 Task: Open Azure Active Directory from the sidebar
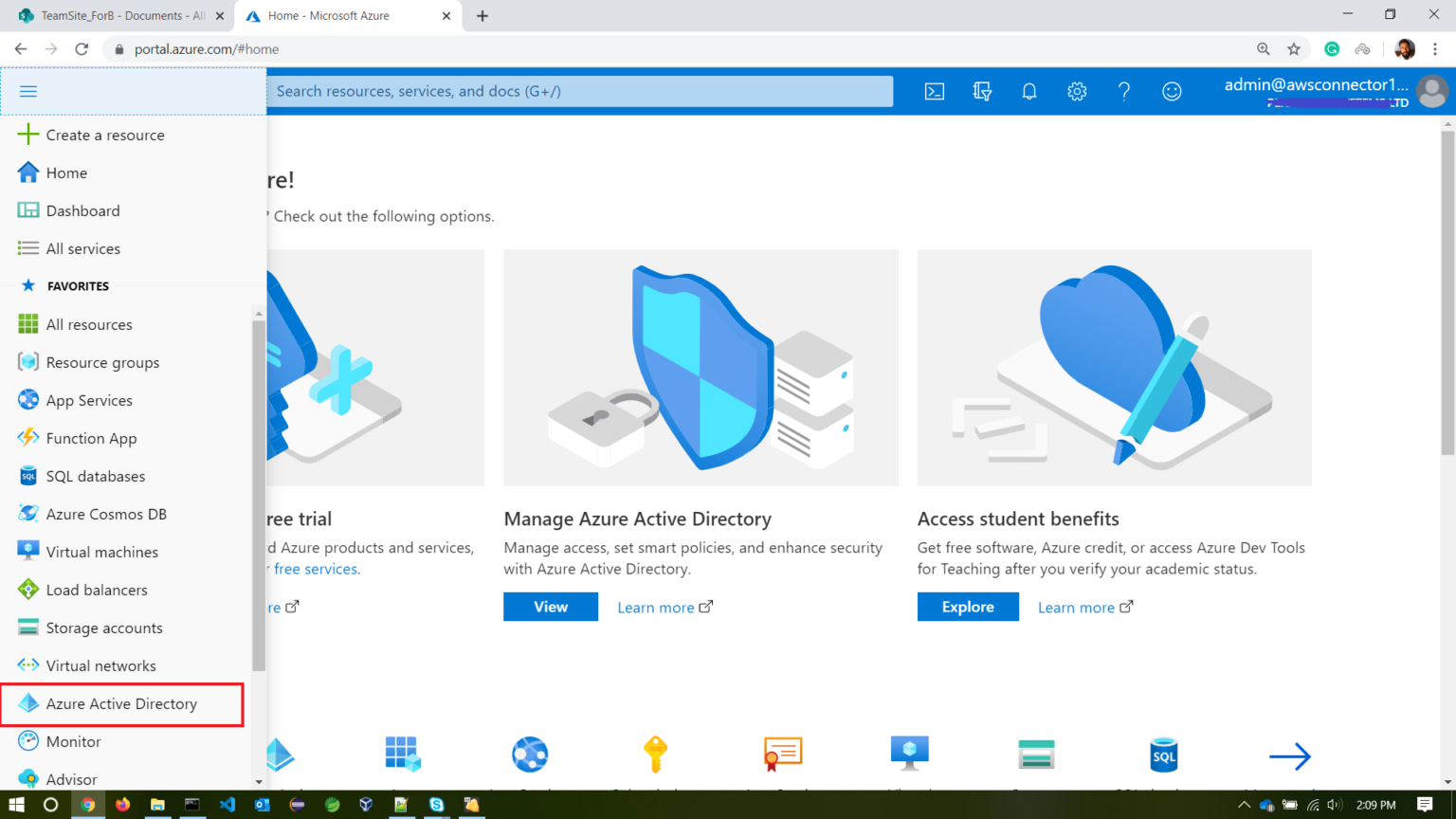click(121, 703)
